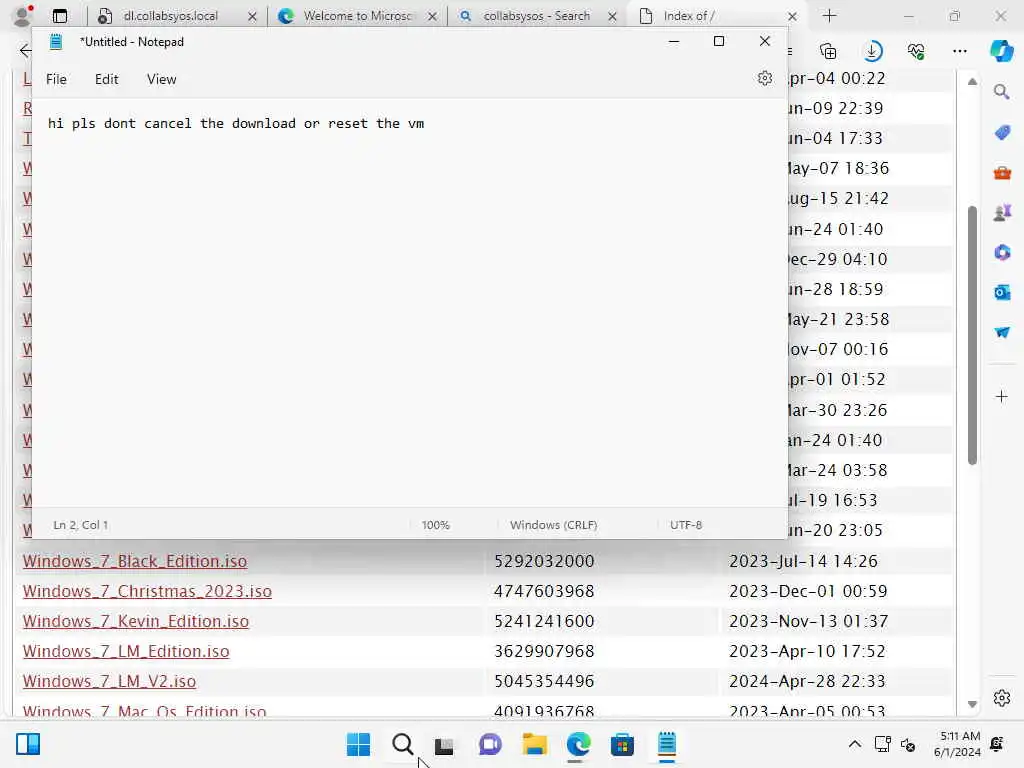Click Ln 2, Col 1 status
The image size is (1024, 768).
pos(81,525)
